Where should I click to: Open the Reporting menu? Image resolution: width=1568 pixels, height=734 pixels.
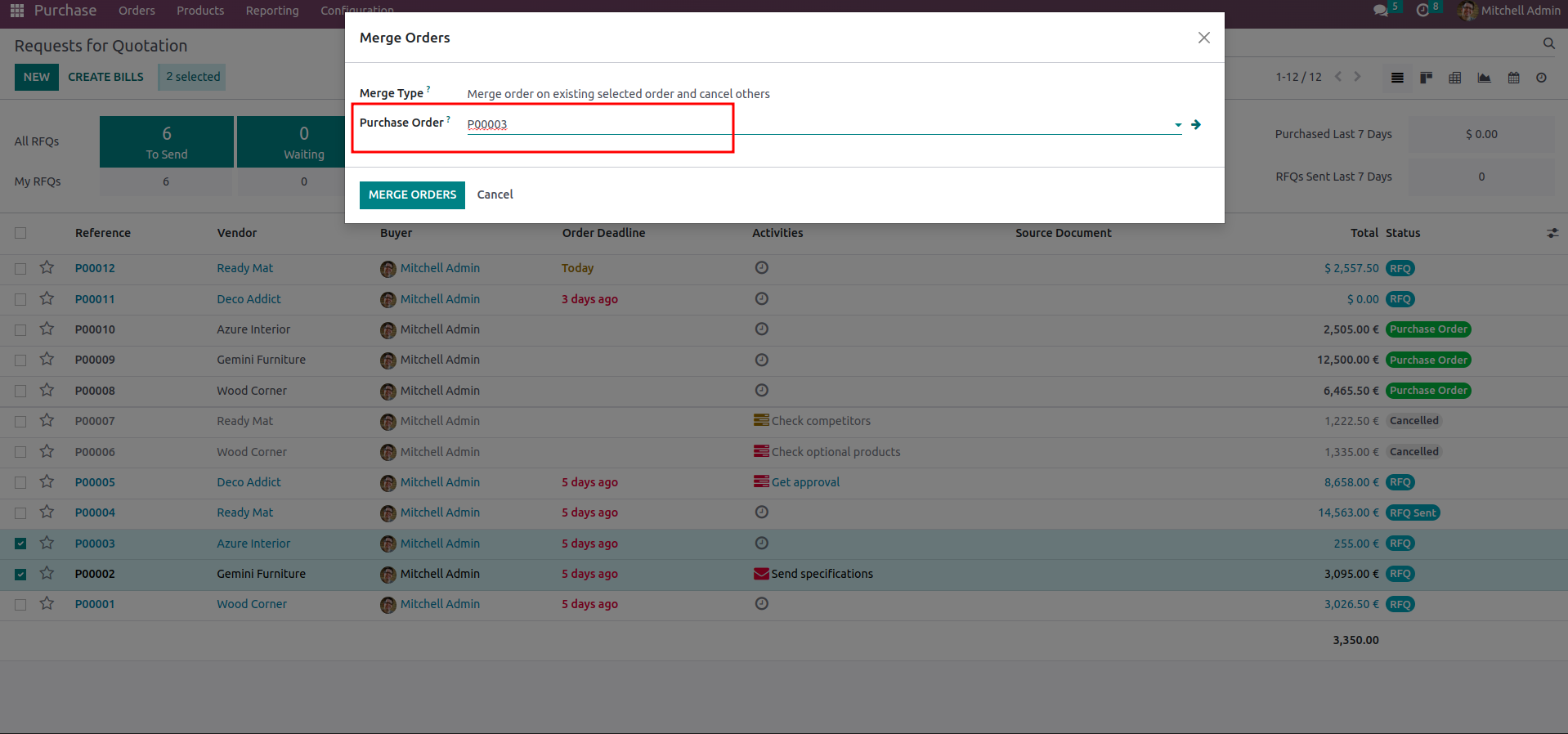tap(272, 11)
